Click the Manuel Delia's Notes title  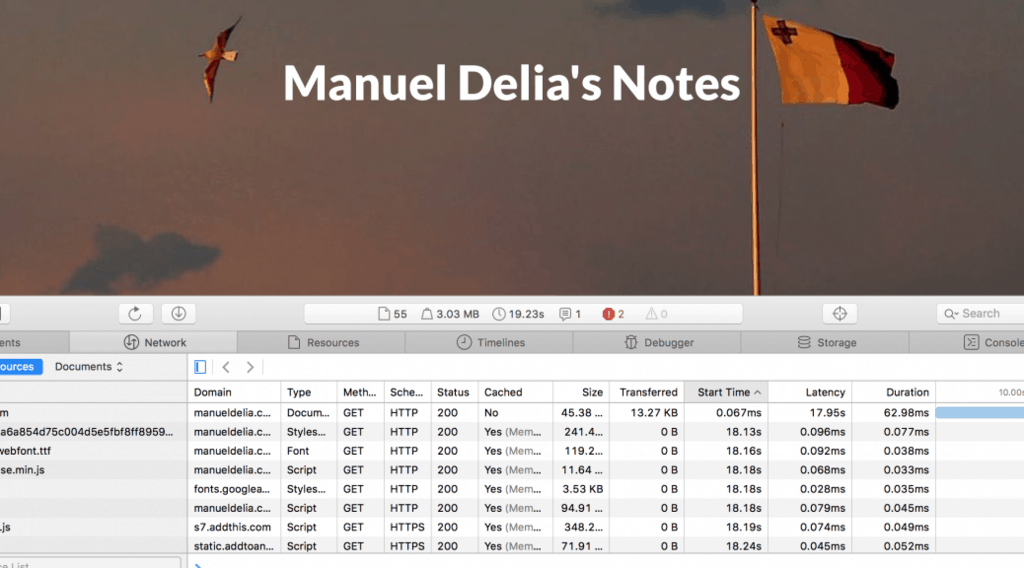pyautogui.click(x=511, y=83)
